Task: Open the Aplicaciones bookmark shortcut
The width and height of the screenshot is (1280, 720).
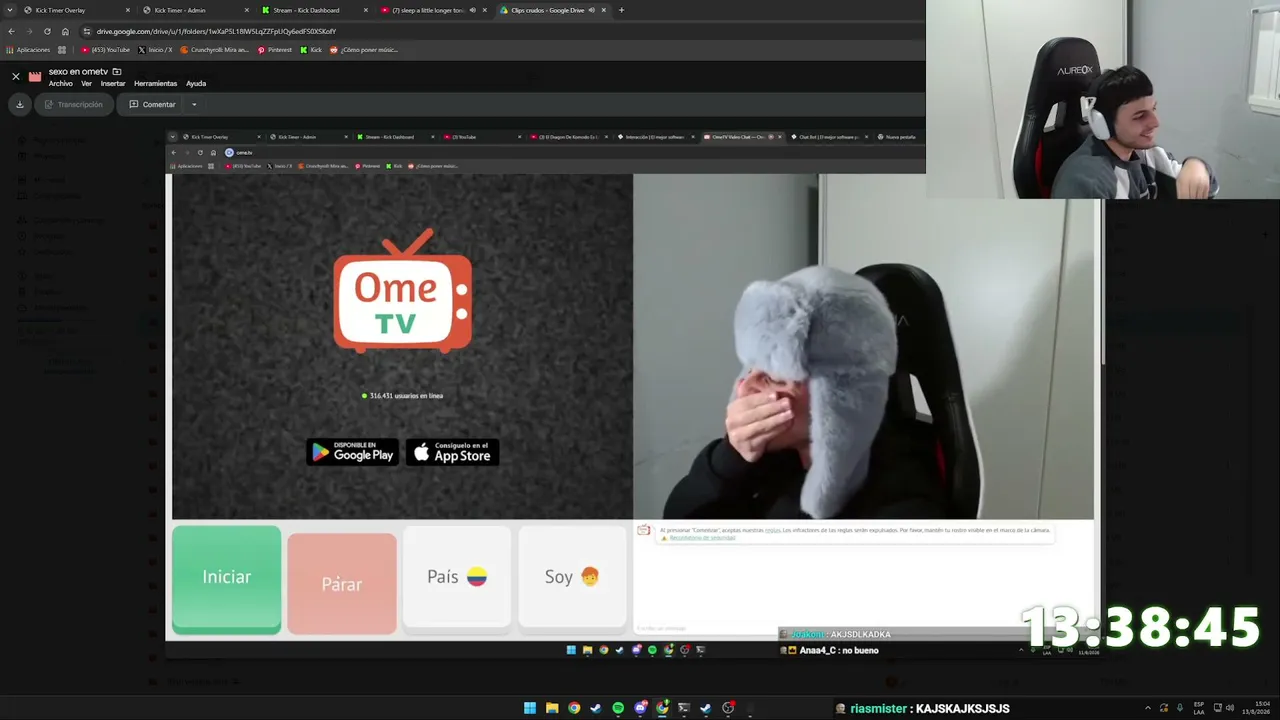Action: coord(28,50)
